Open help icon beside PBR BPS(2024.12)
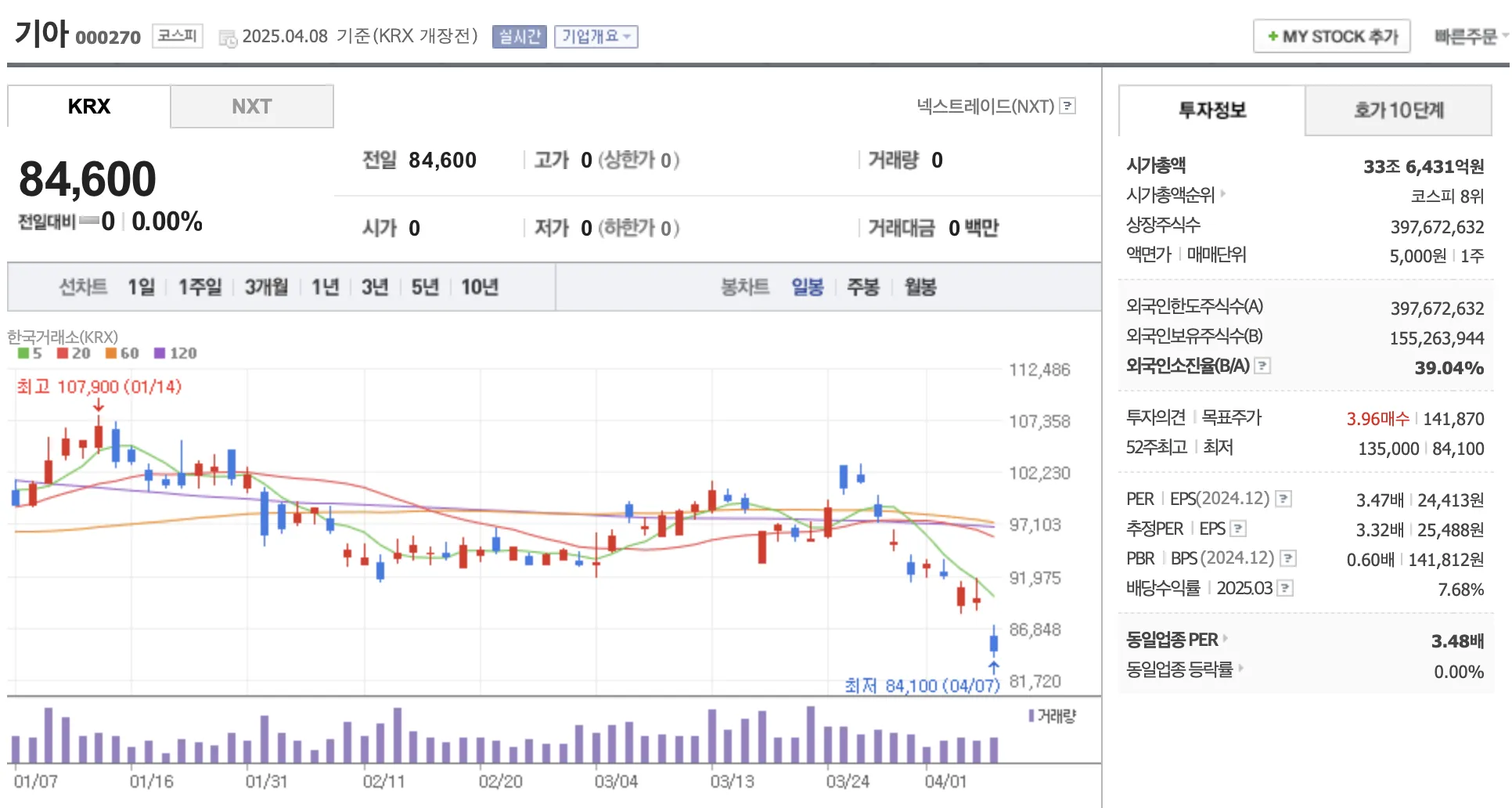 point(1288,558)
